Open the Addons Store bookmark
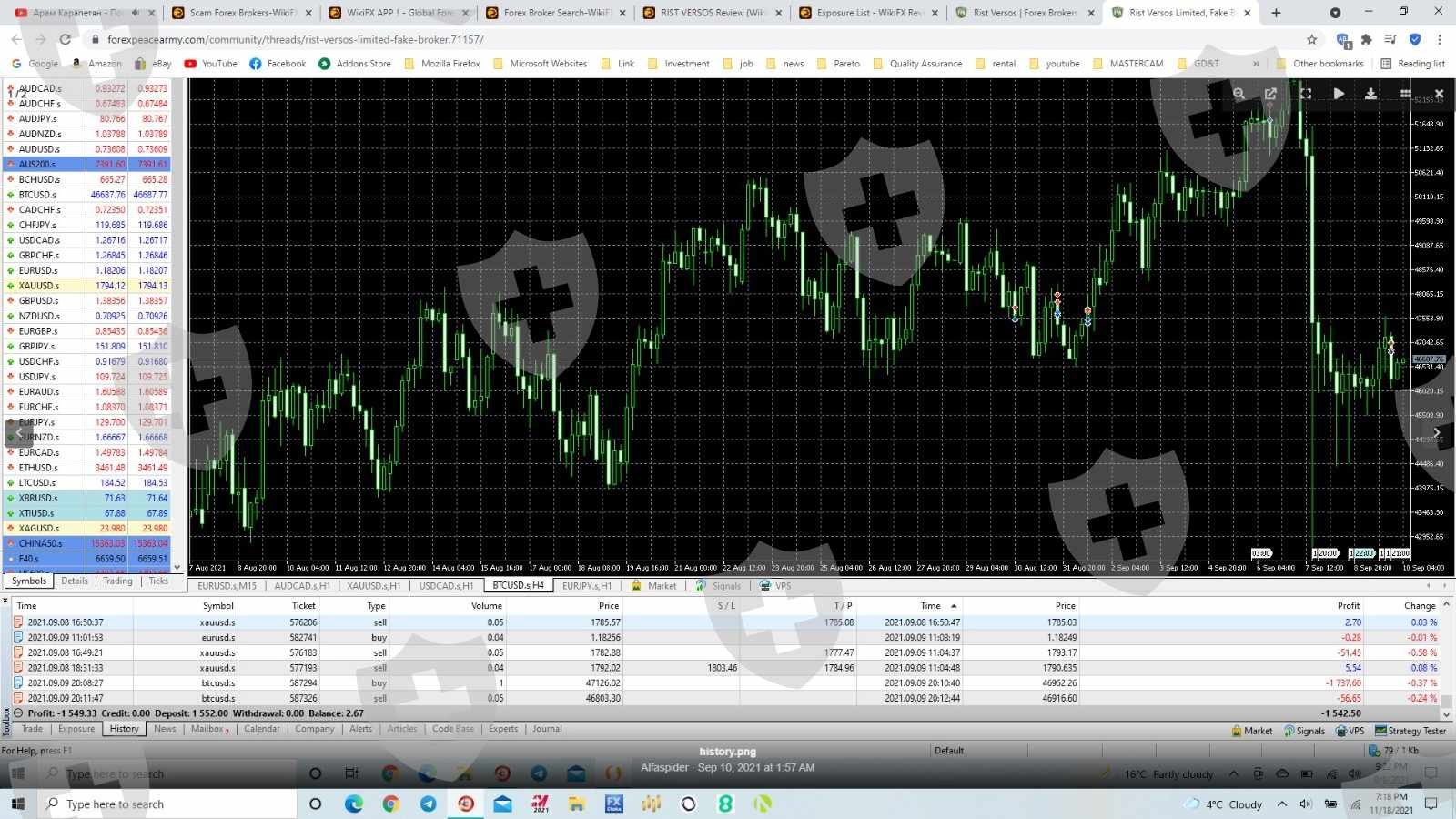The width and height of the screenshot is (1456, 819). pyautogui.click(x=354, y=64)
